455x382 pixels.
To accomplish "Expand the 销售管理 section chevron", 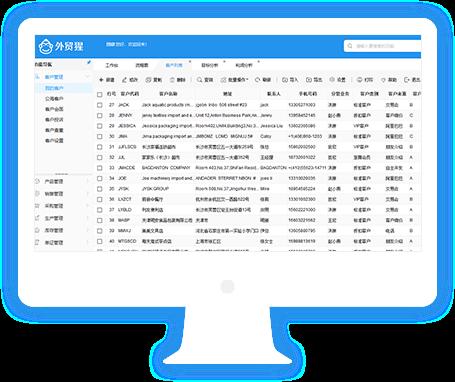I will [x=88, y=193].
